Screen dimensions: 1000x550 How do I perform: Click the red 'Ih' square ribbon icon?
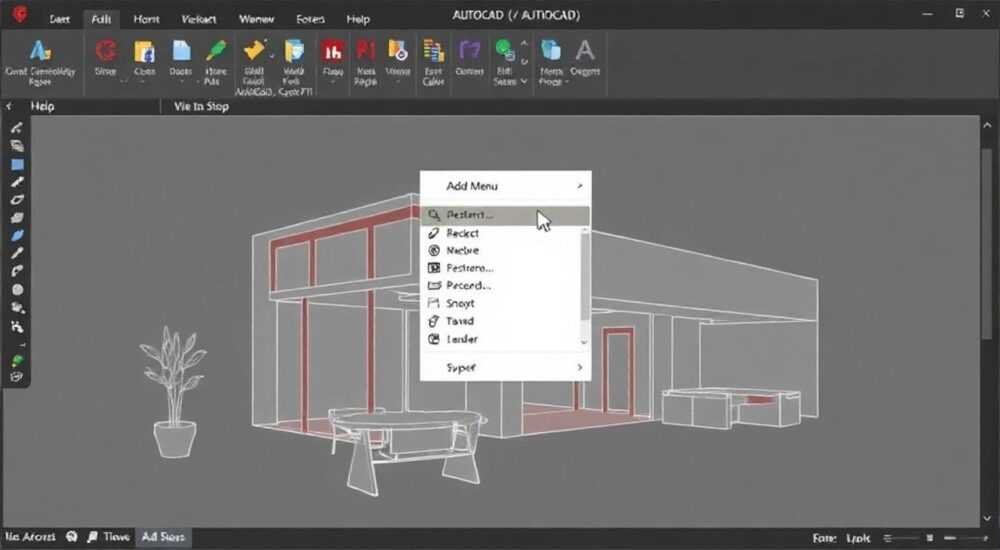coord(332,51)
